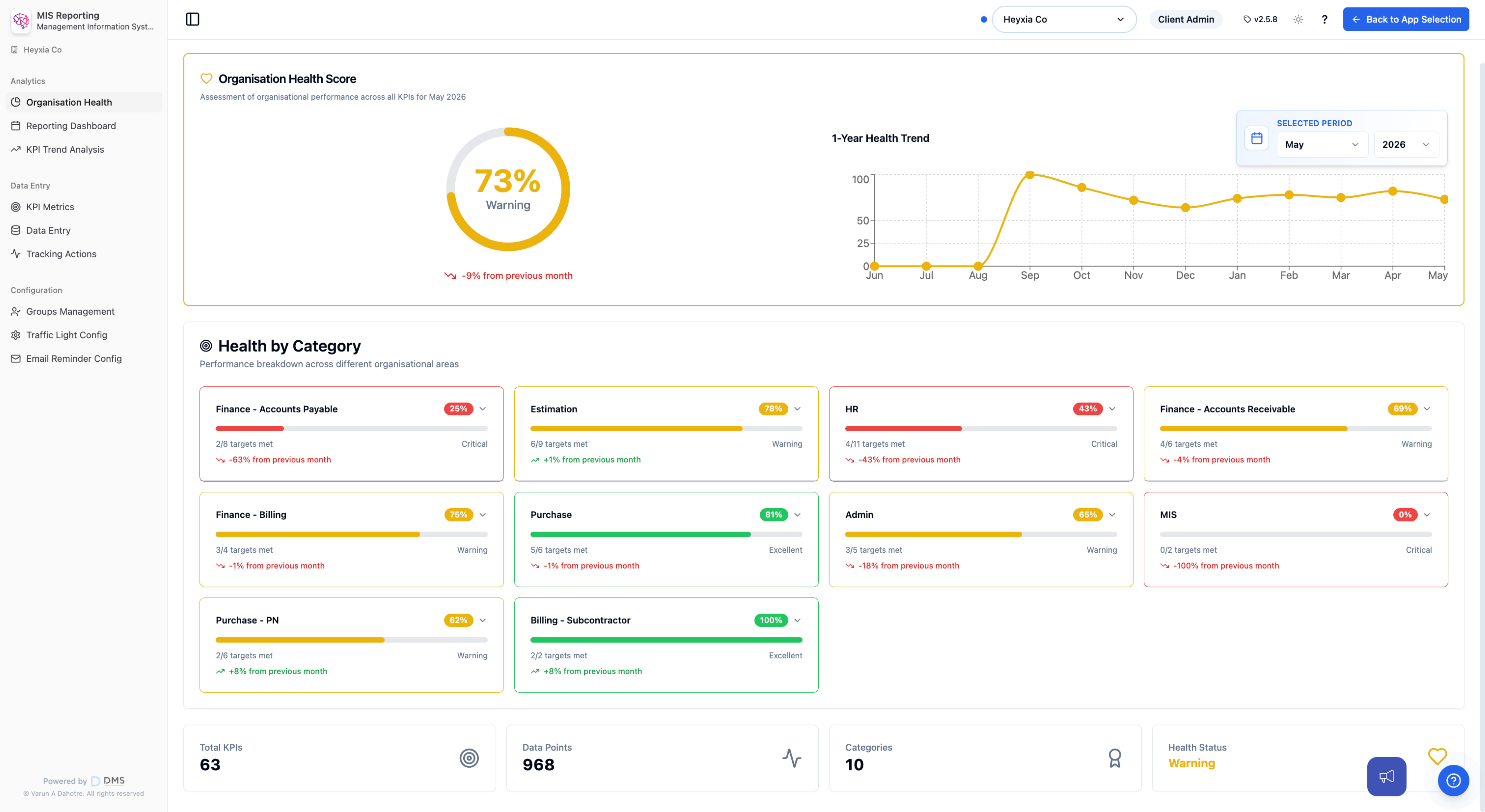
Task: Toggle the sidebar panel icon
Action: point(193,19)
